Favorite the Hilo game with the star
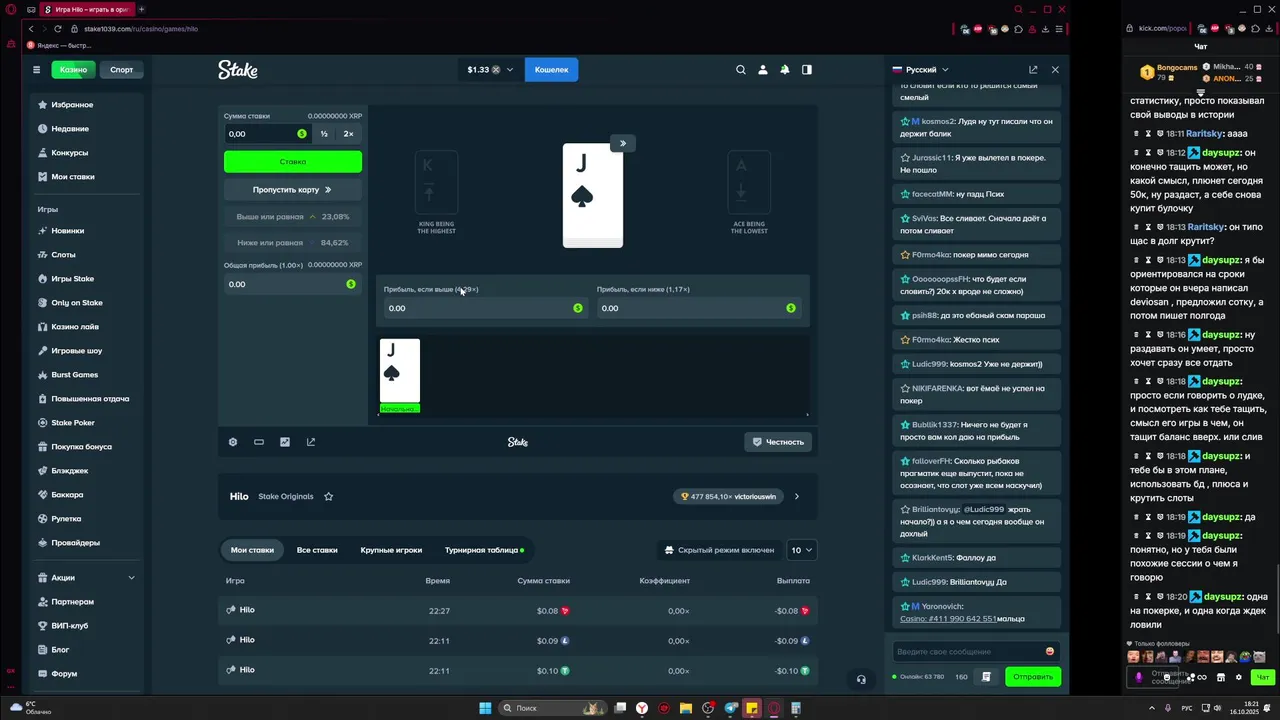 pos(328,496)
